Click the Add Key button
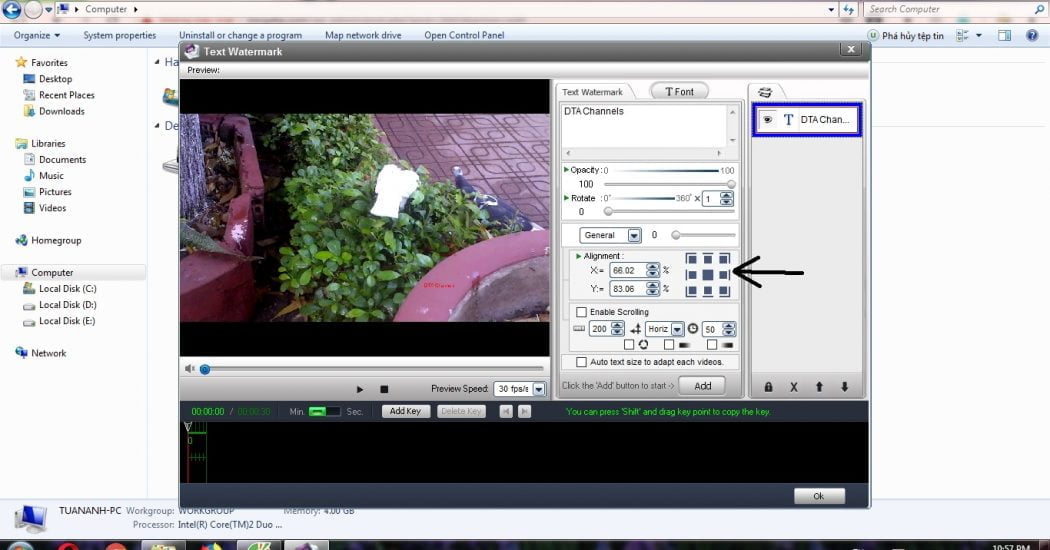 [405, 411]
